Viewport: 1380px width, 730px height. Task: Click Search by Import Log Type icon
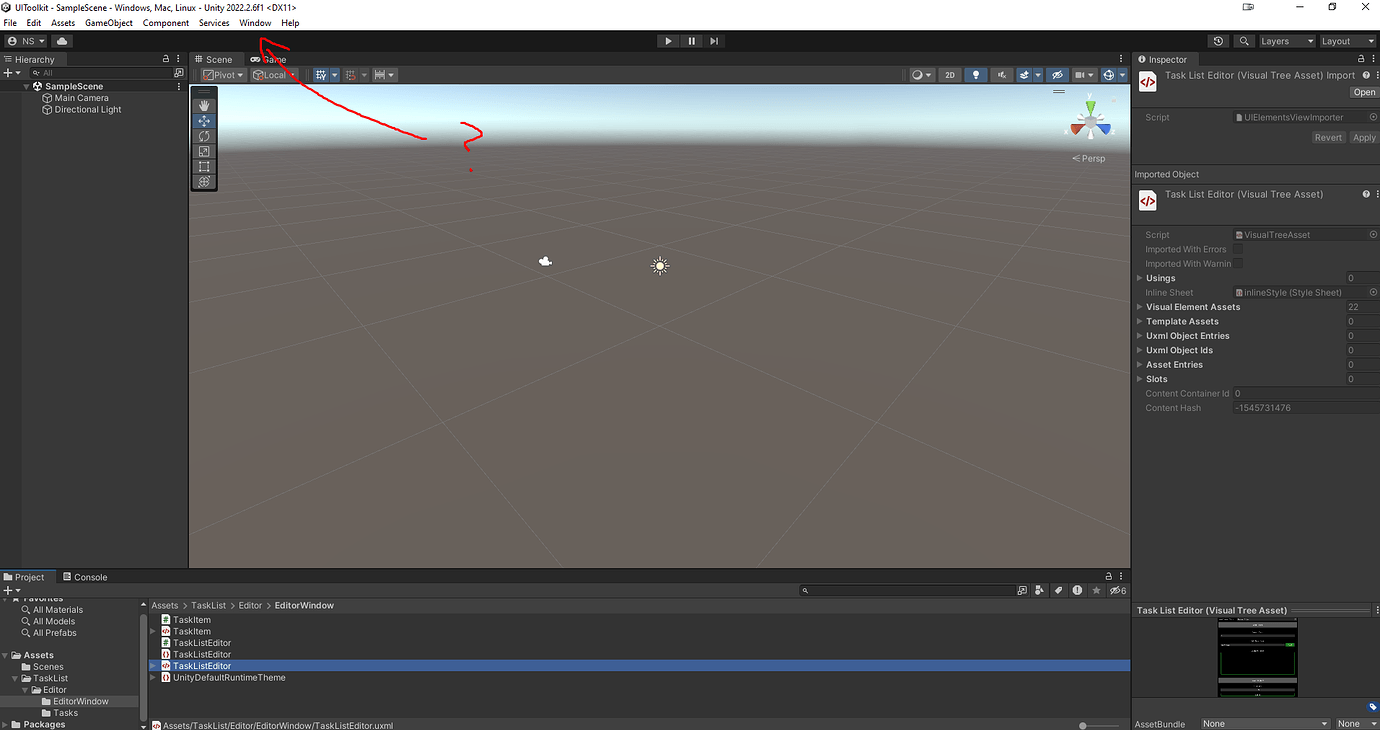(1077, 591)
